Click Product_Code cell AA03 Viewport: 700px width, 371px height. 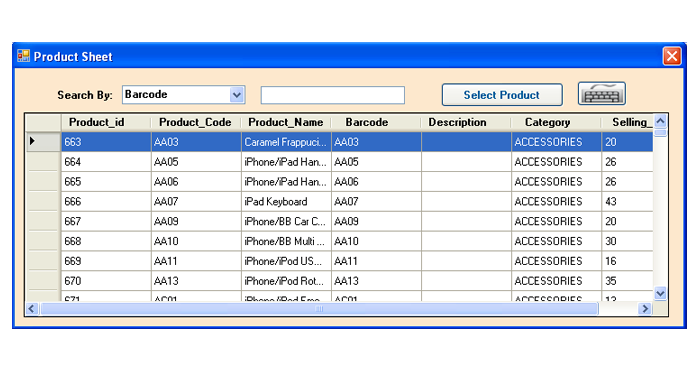click(196, 142)
